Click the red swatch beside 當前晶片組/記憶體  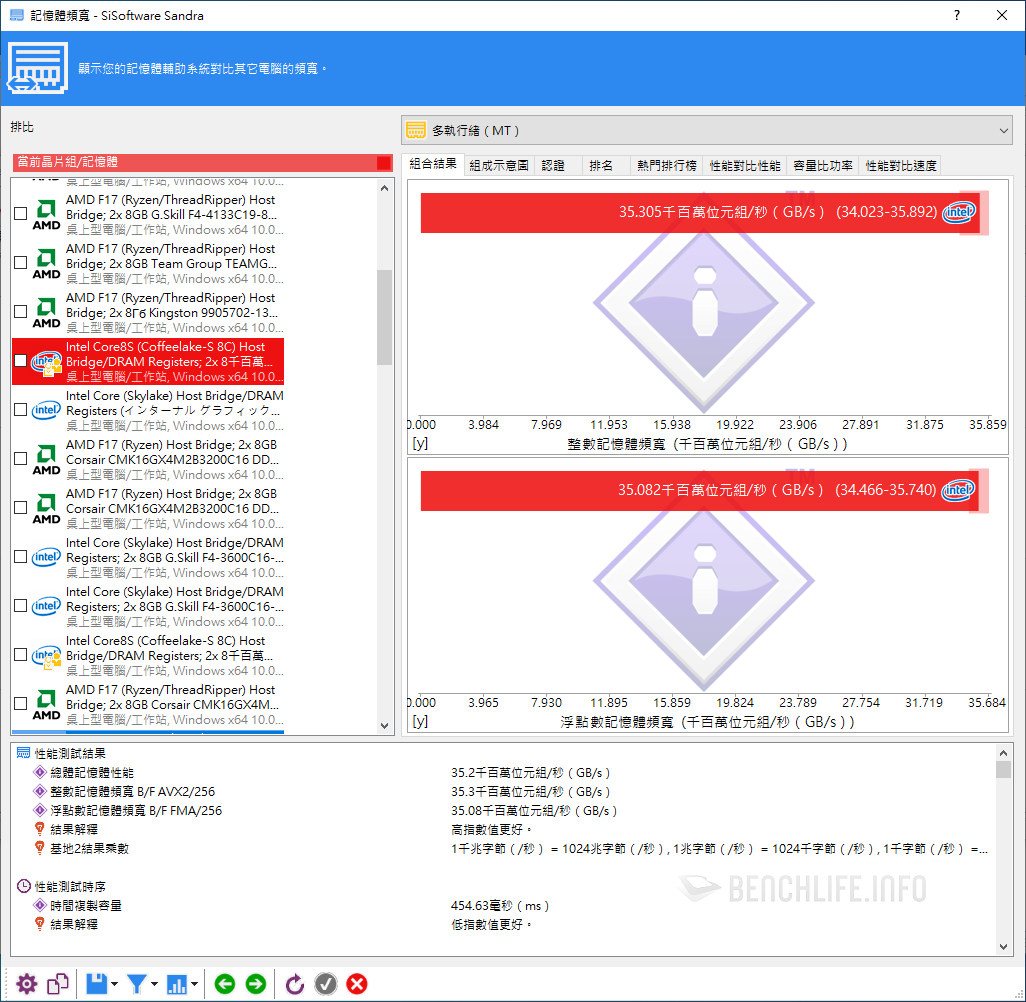[384, 162]
